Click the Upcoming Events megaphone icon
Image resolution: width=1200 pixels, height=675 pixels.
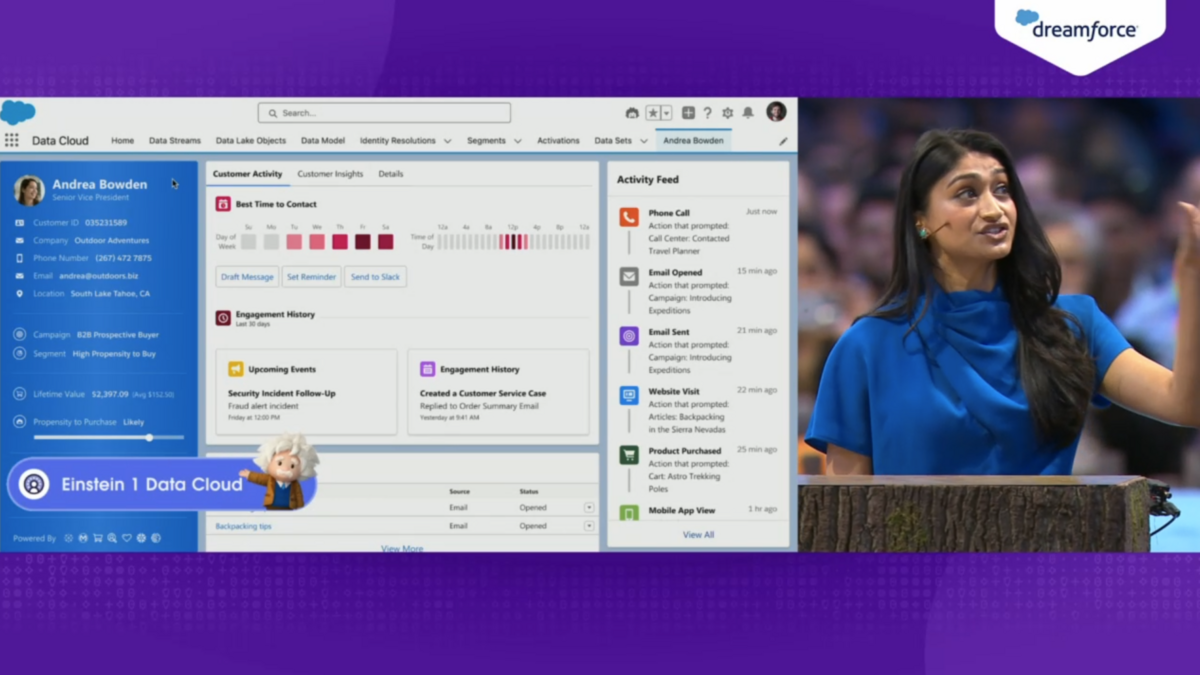pos(235,369)
